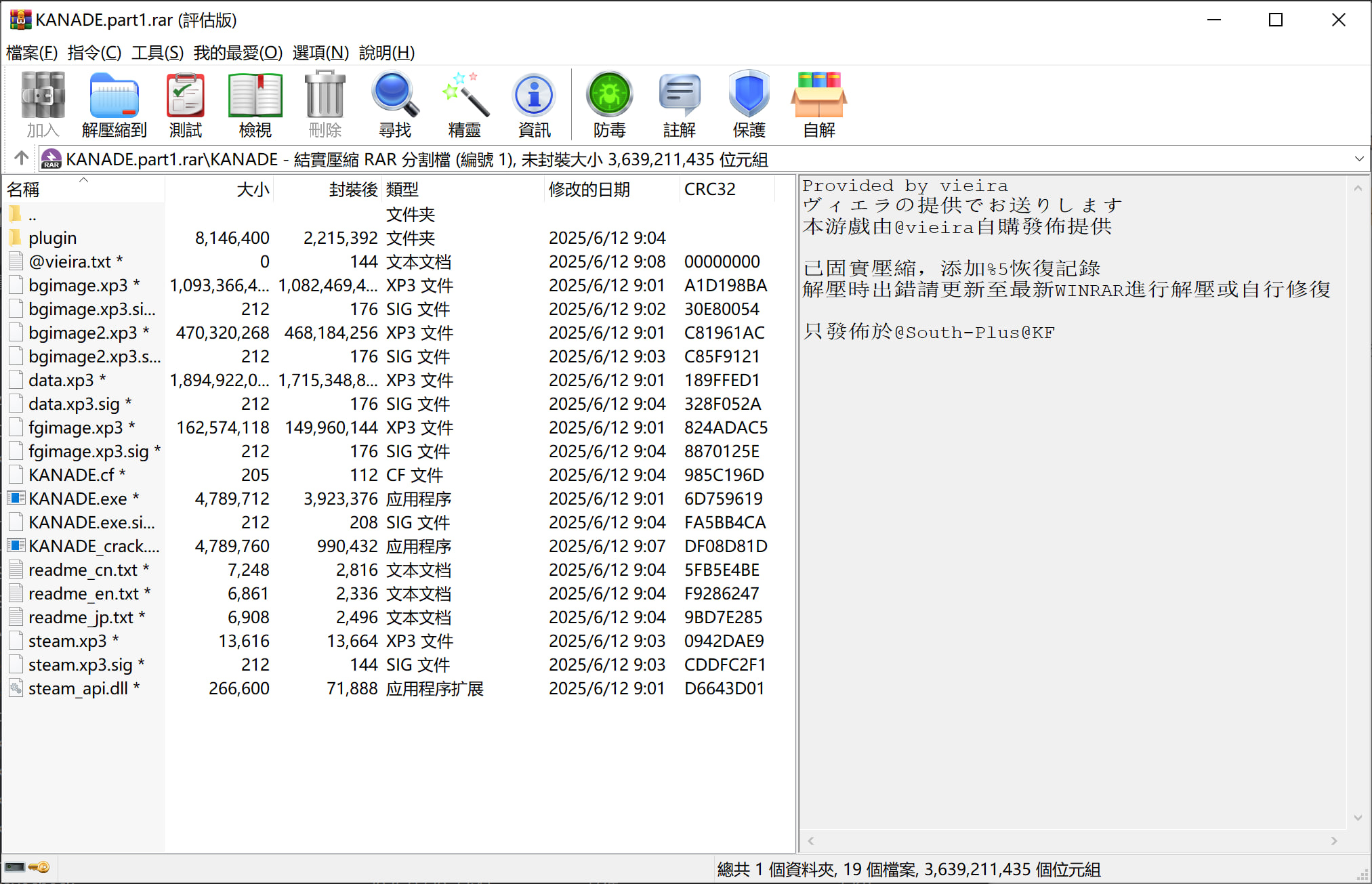Sort list by Name (名稱) column
Viewport: 1372px width, 884px height.
(24, 190)
